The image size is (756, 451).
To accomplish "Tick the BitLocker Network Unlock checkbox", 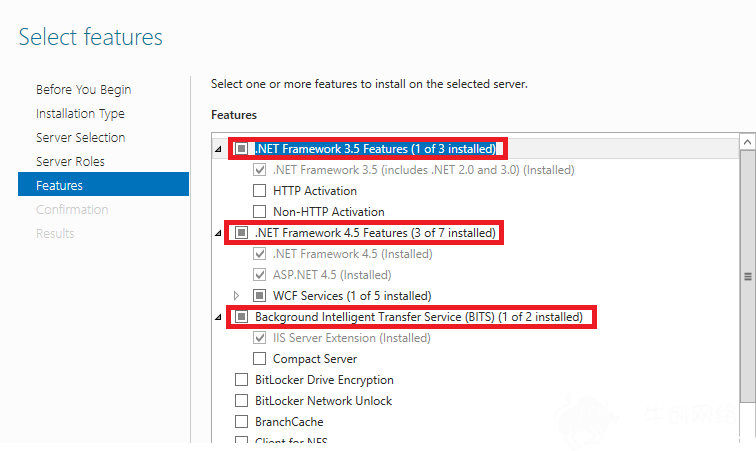I will (242, 400).
